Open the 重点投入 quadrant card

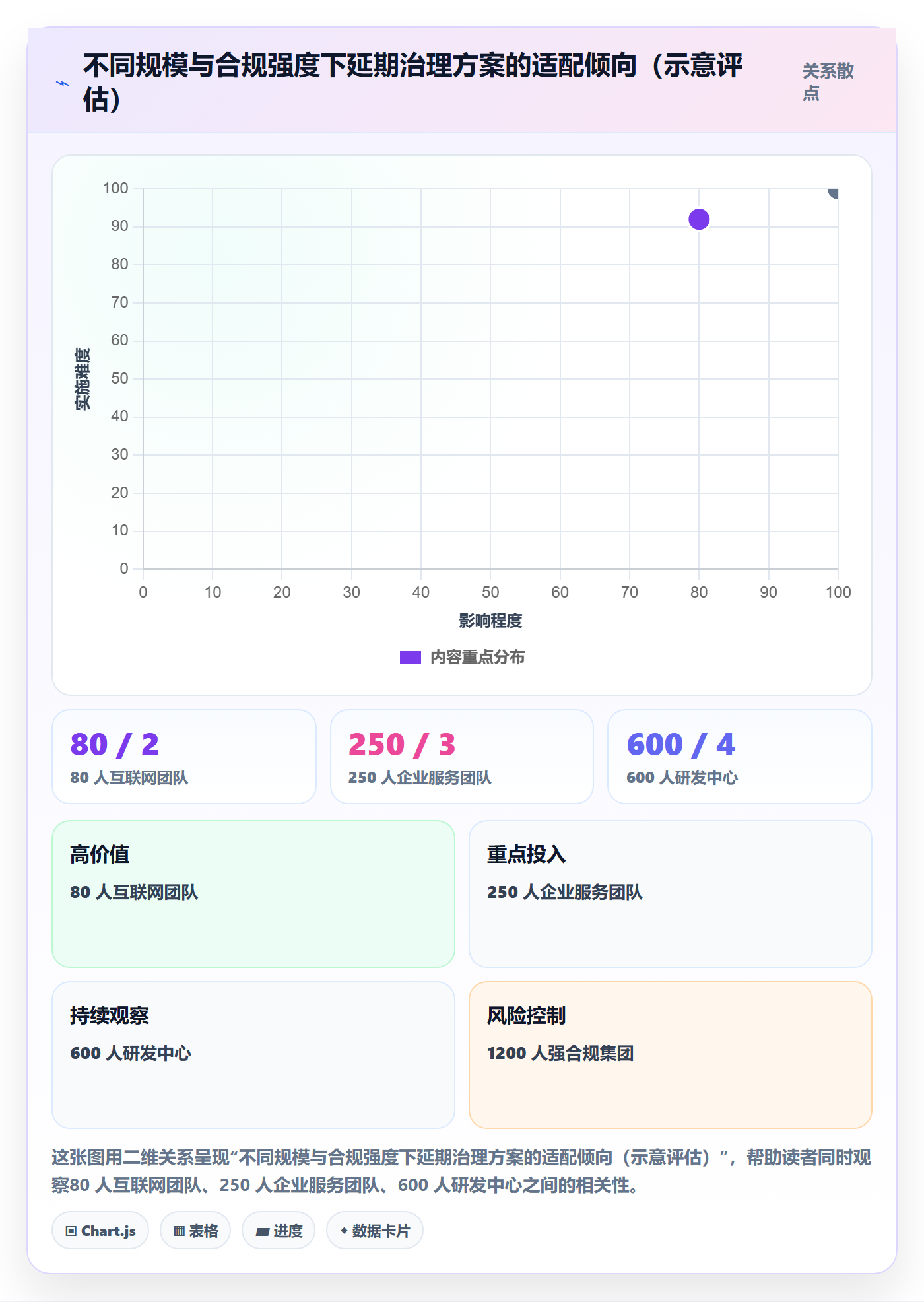coord(671,894)
